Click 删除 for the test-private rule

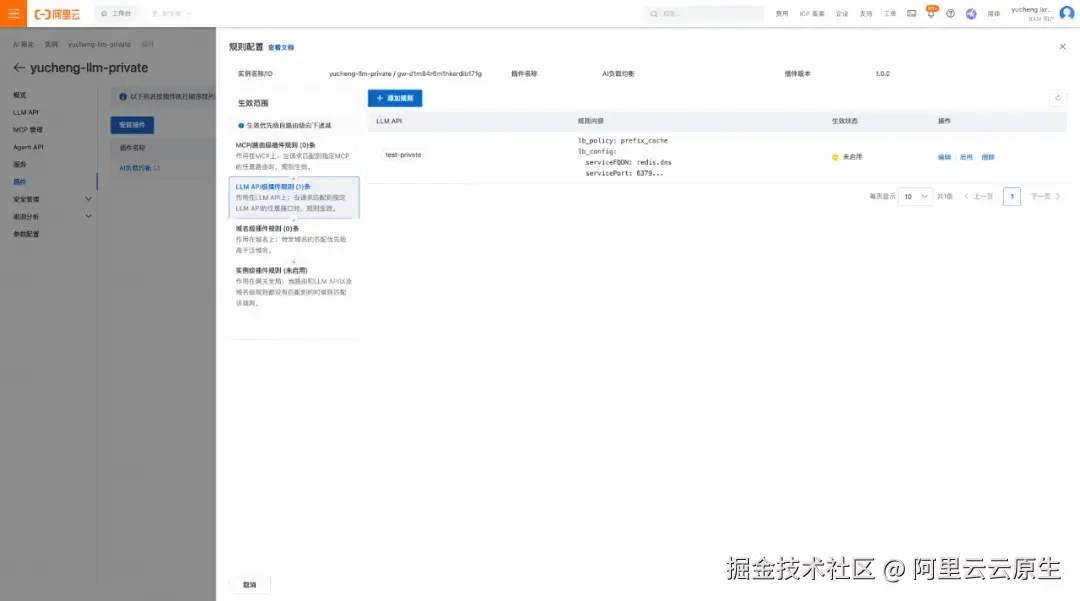click(988, 157)
